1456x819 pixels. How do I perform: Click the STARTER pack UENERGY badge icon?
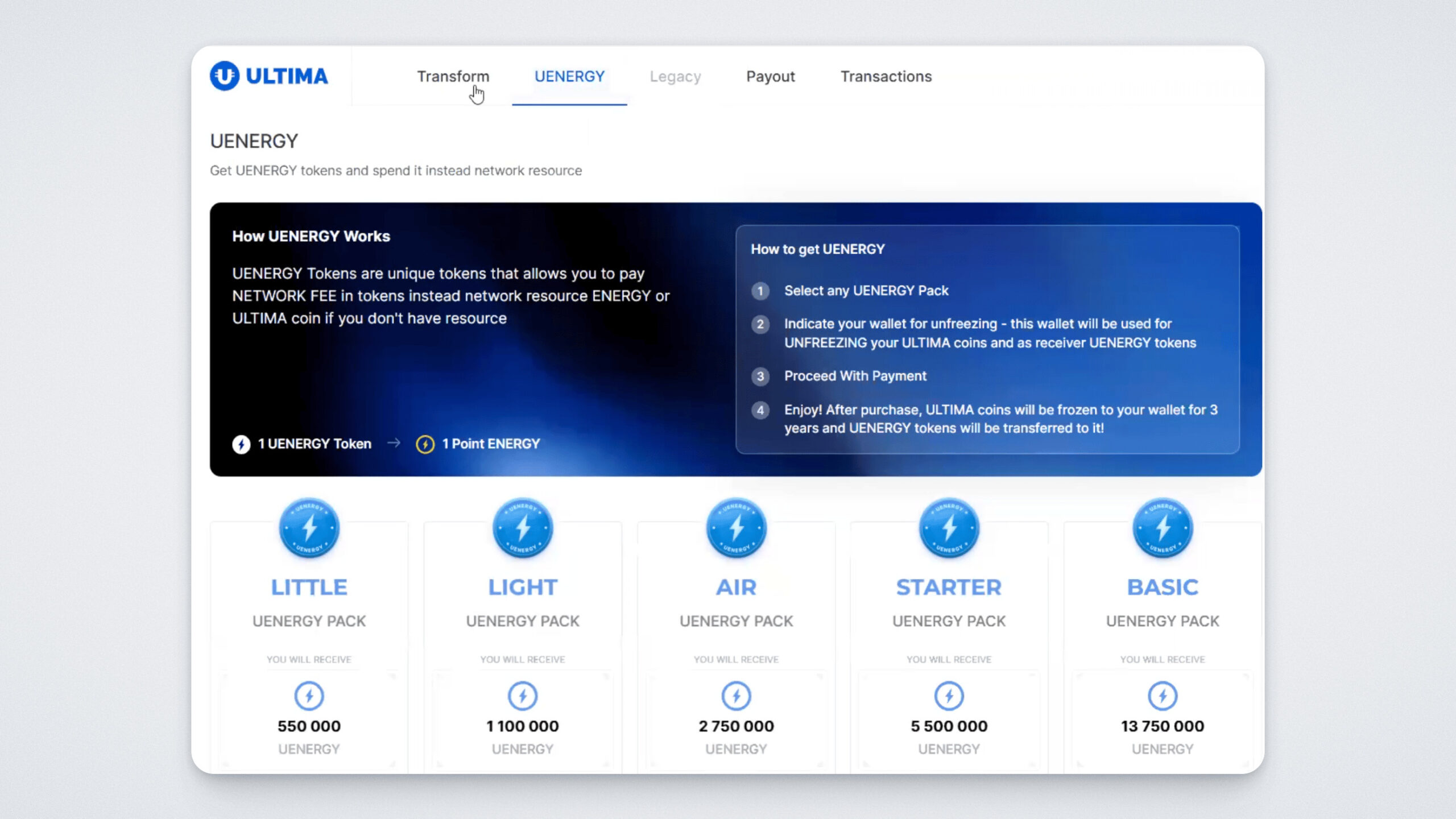click(949, 528)
